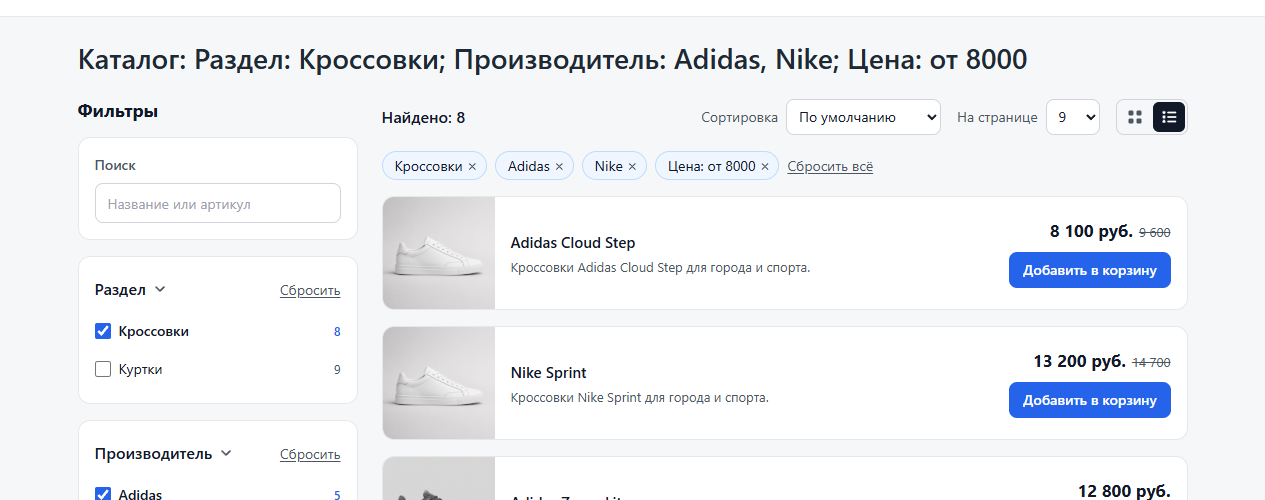
Task: Open the Adidas Cloud Step title
Action: tap(573, 243)
